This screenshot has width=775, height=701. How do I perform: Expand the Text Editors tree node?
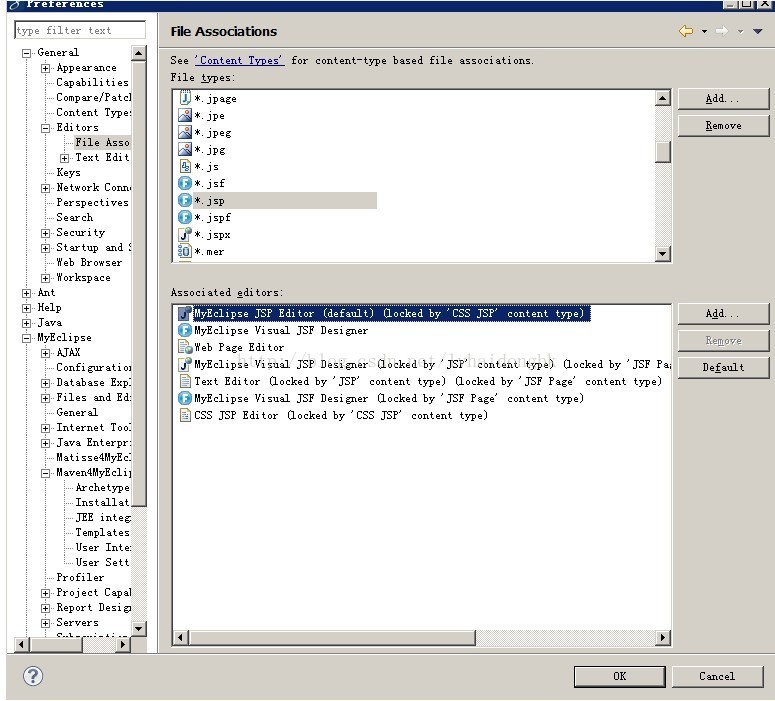[64, 158]
